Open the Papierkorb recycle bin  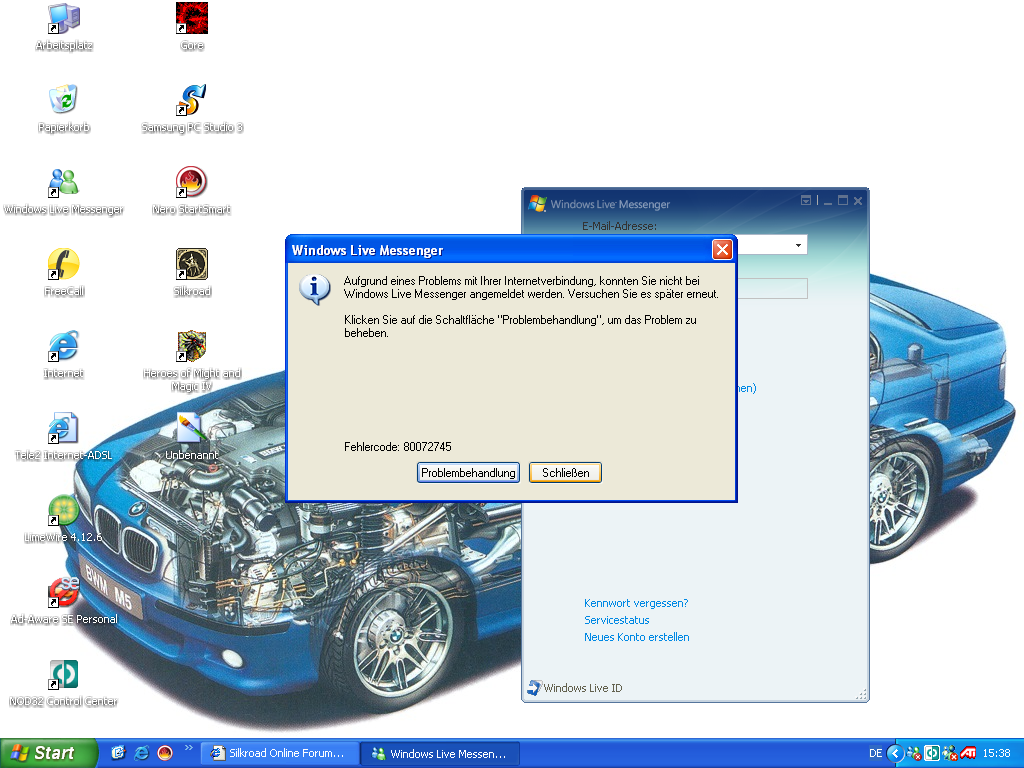[x=64, y=100]
